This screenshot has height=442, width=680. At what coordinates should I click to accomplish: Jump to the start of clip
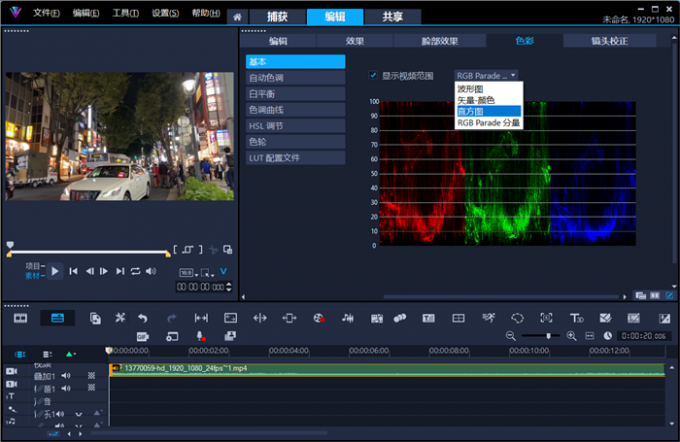tap(74, 272)
